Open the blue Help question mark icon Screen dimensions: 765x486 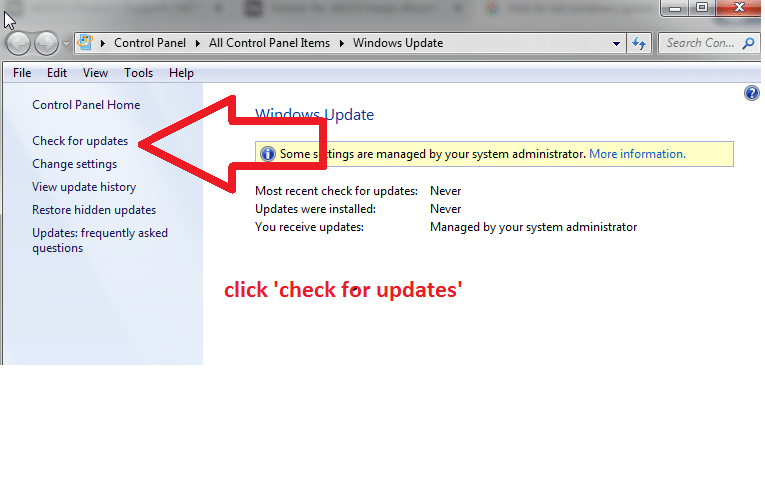[x=752, y=93]
